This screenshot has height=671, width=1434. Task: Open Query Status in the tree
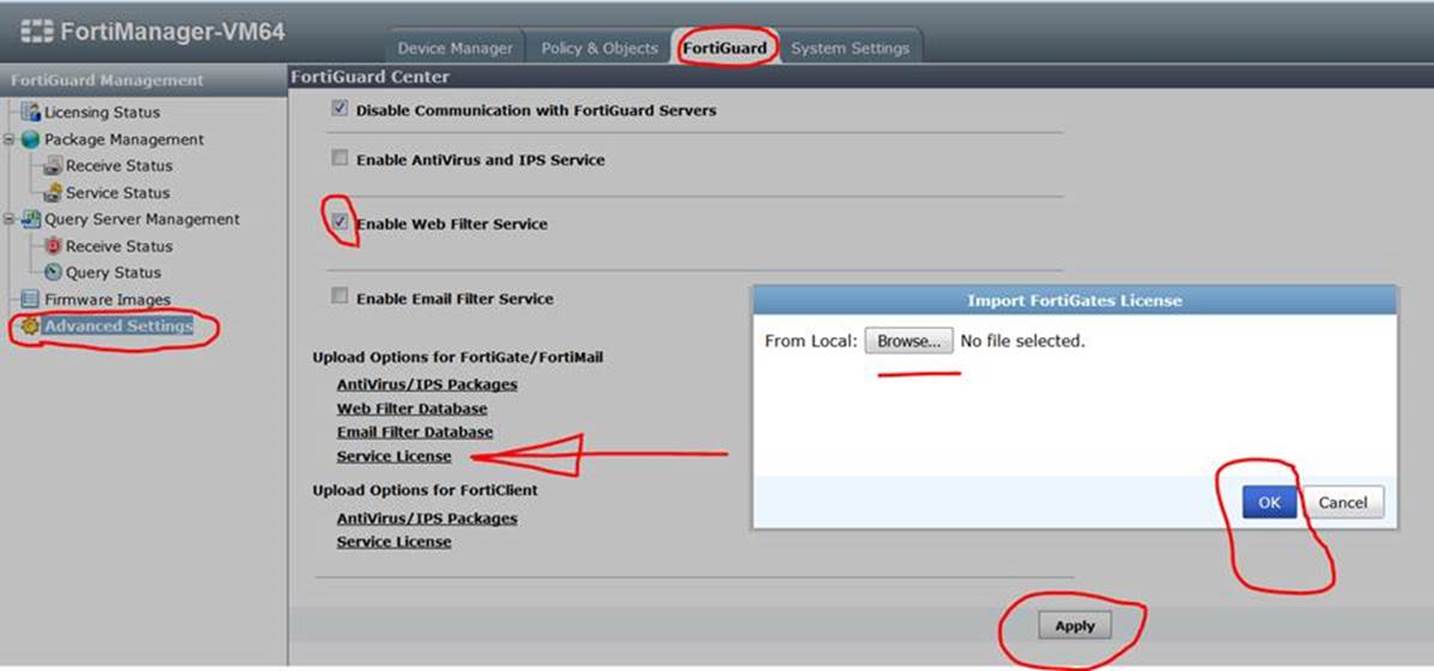click(113, 273)
